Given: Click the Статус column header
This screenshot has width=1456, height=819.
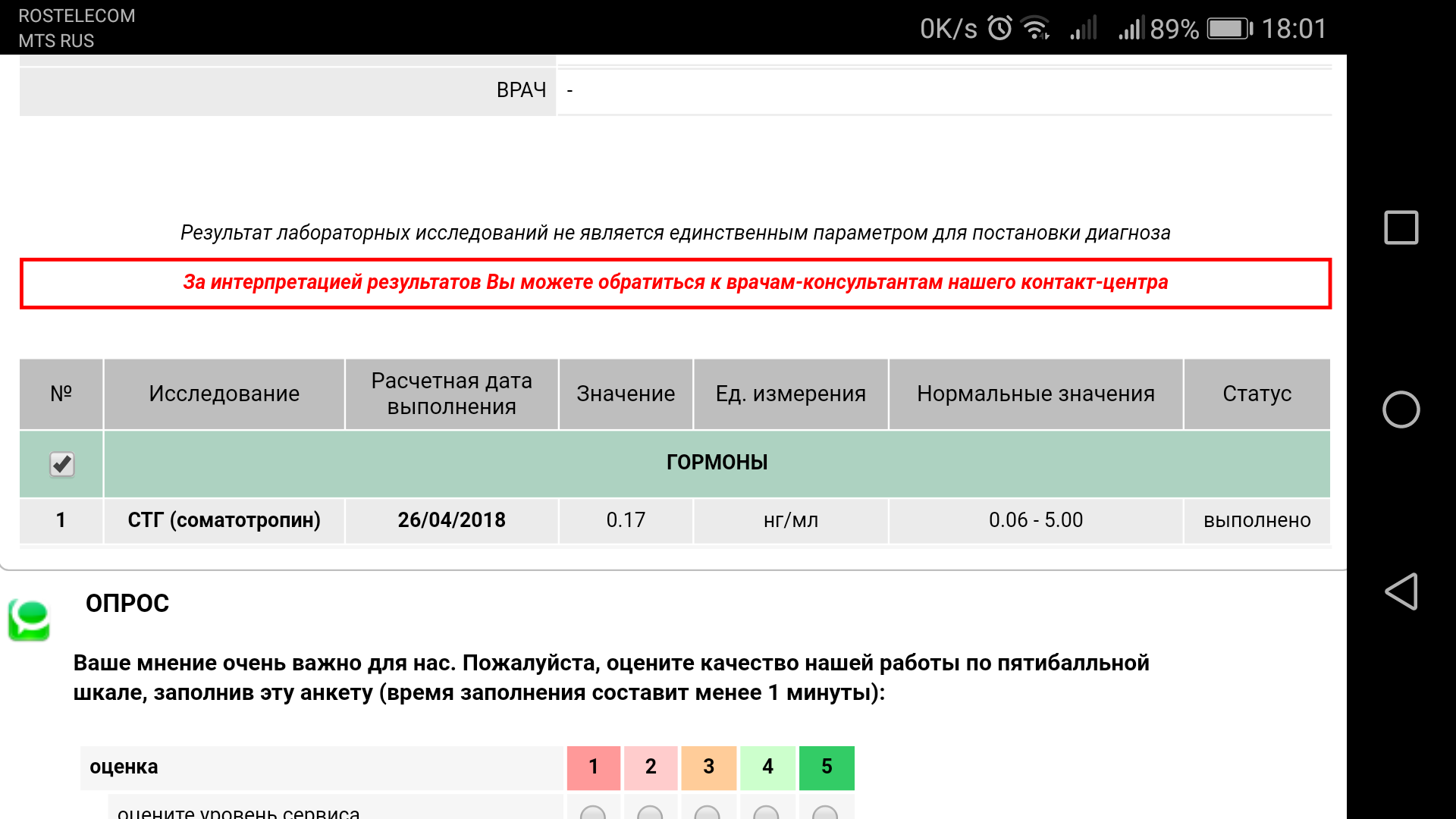Looking at the screenshot, I should [x=1257, y=394].
